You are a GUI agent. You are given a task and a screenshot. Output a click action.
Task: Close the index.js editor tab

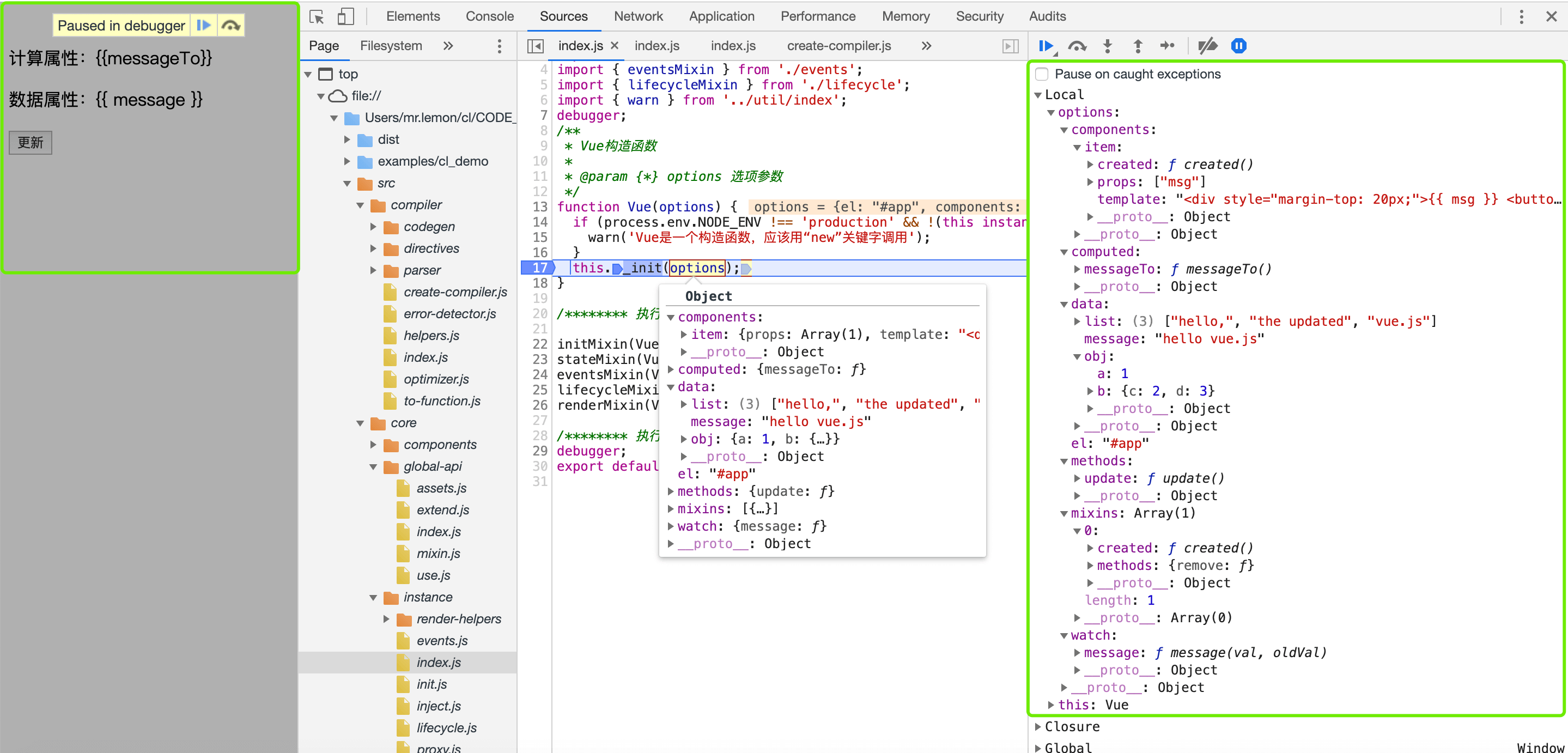614,46
